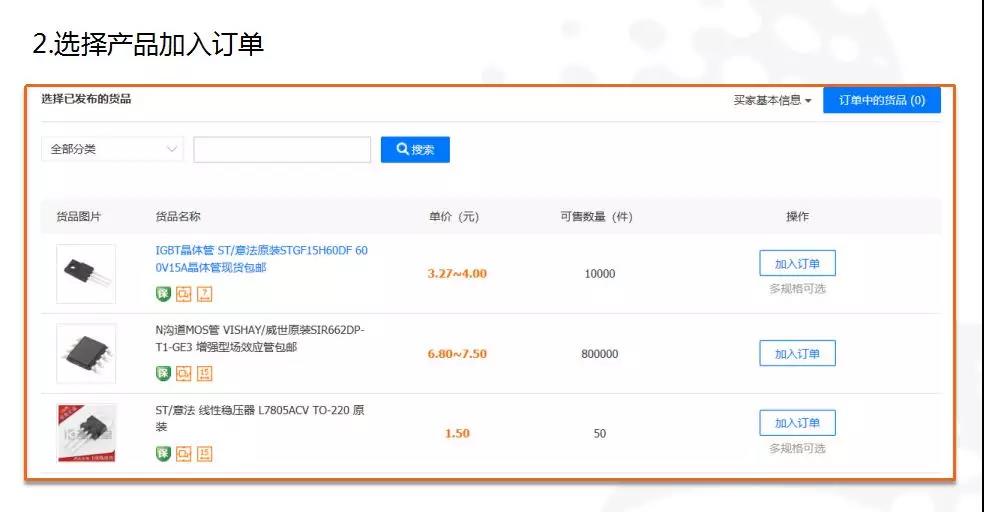Click orange middle badge under IGBT product
The height and width of the screenshot is (512, 984).
(183, 293)
